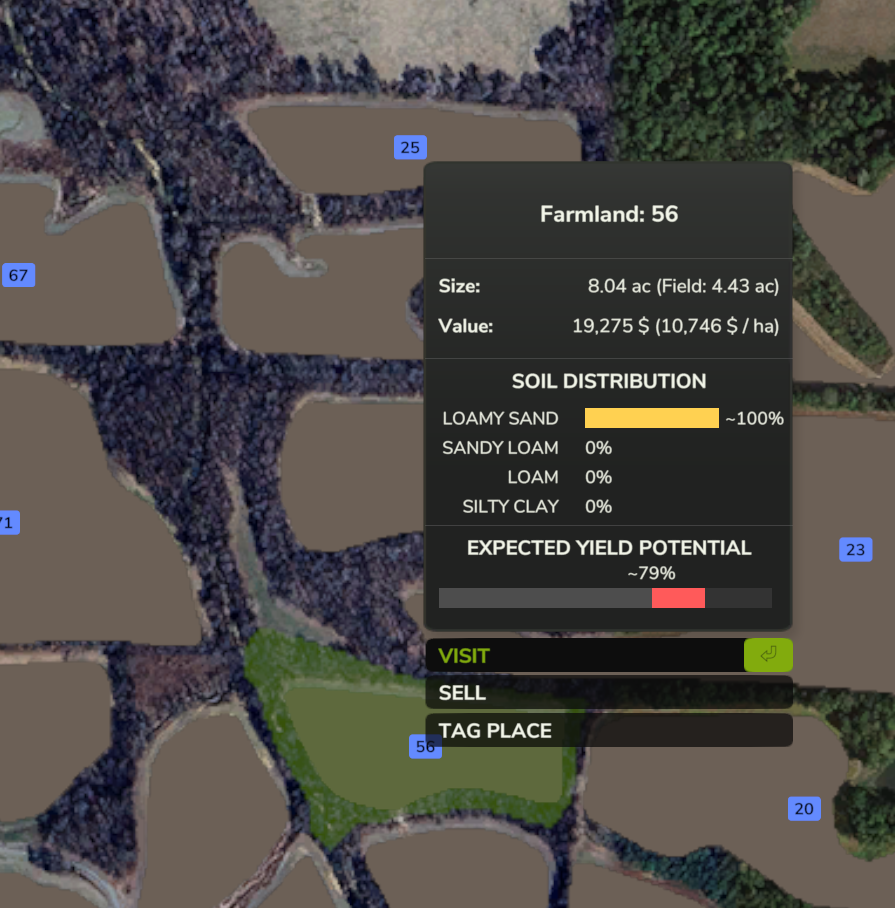Click the farmland 67 map marker
The image size is (895, 908).
coord(18,275)
